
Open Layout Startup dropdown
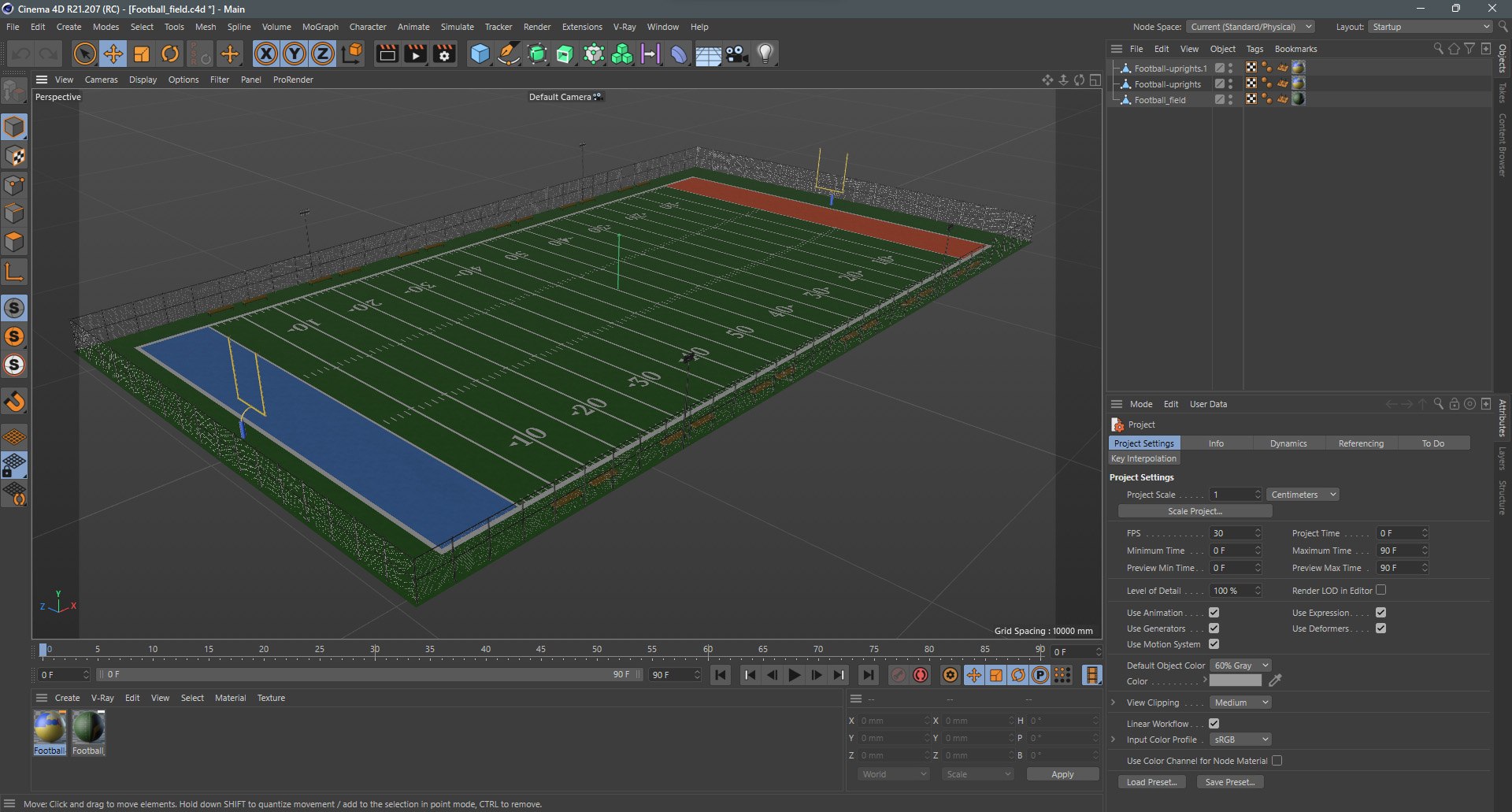click(1430, 27)
